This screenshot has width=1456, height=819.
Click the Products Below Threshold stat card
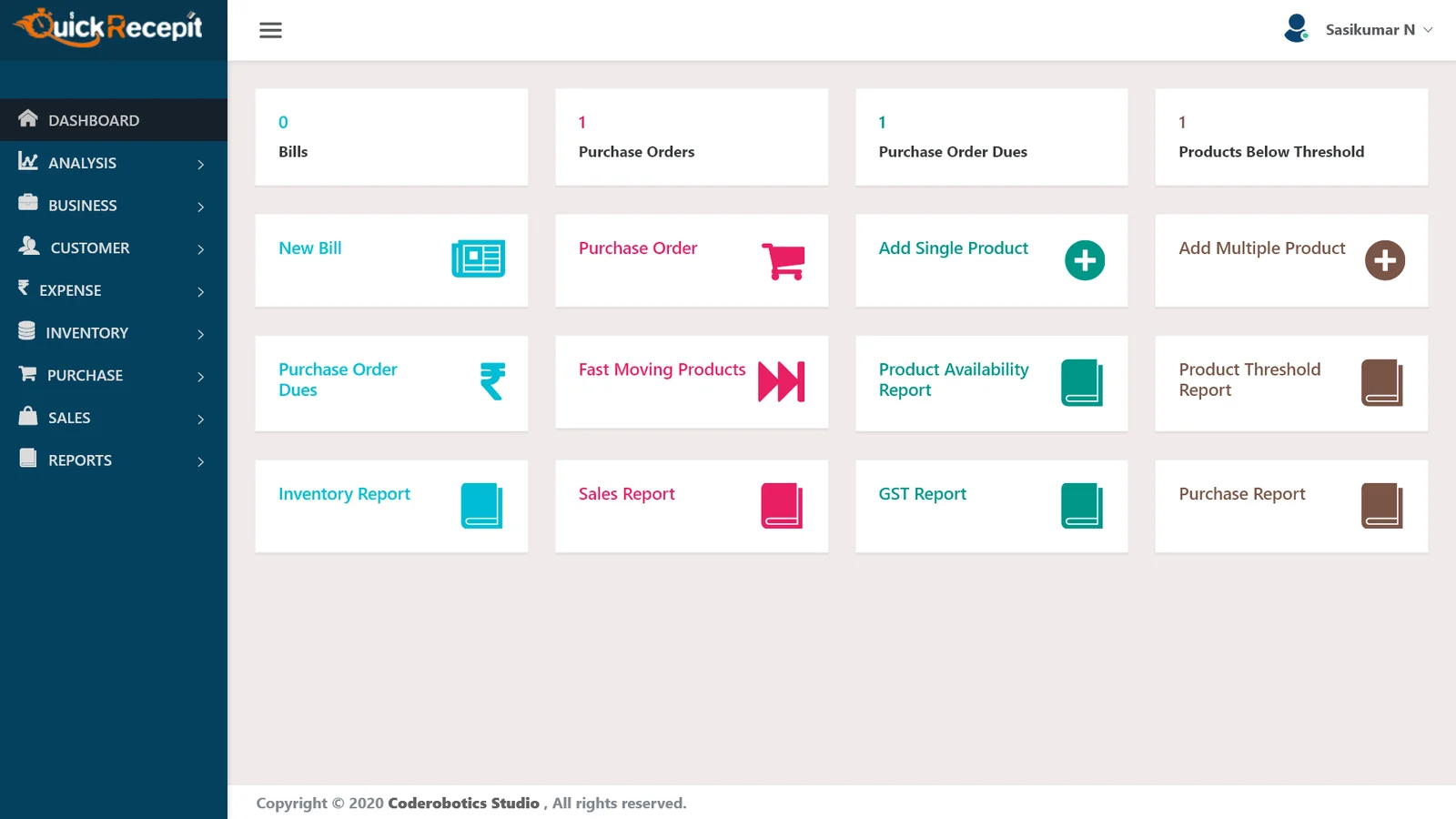pos(1291,137)
